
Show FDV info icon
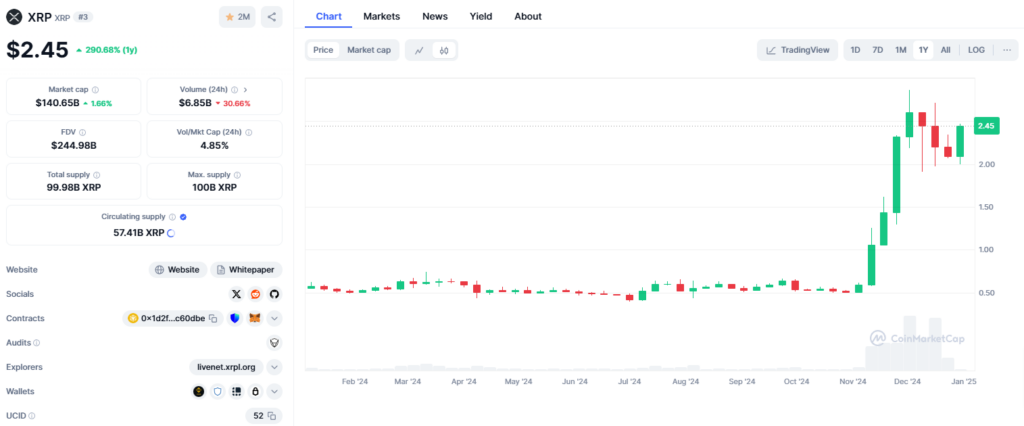coord(82,132)
